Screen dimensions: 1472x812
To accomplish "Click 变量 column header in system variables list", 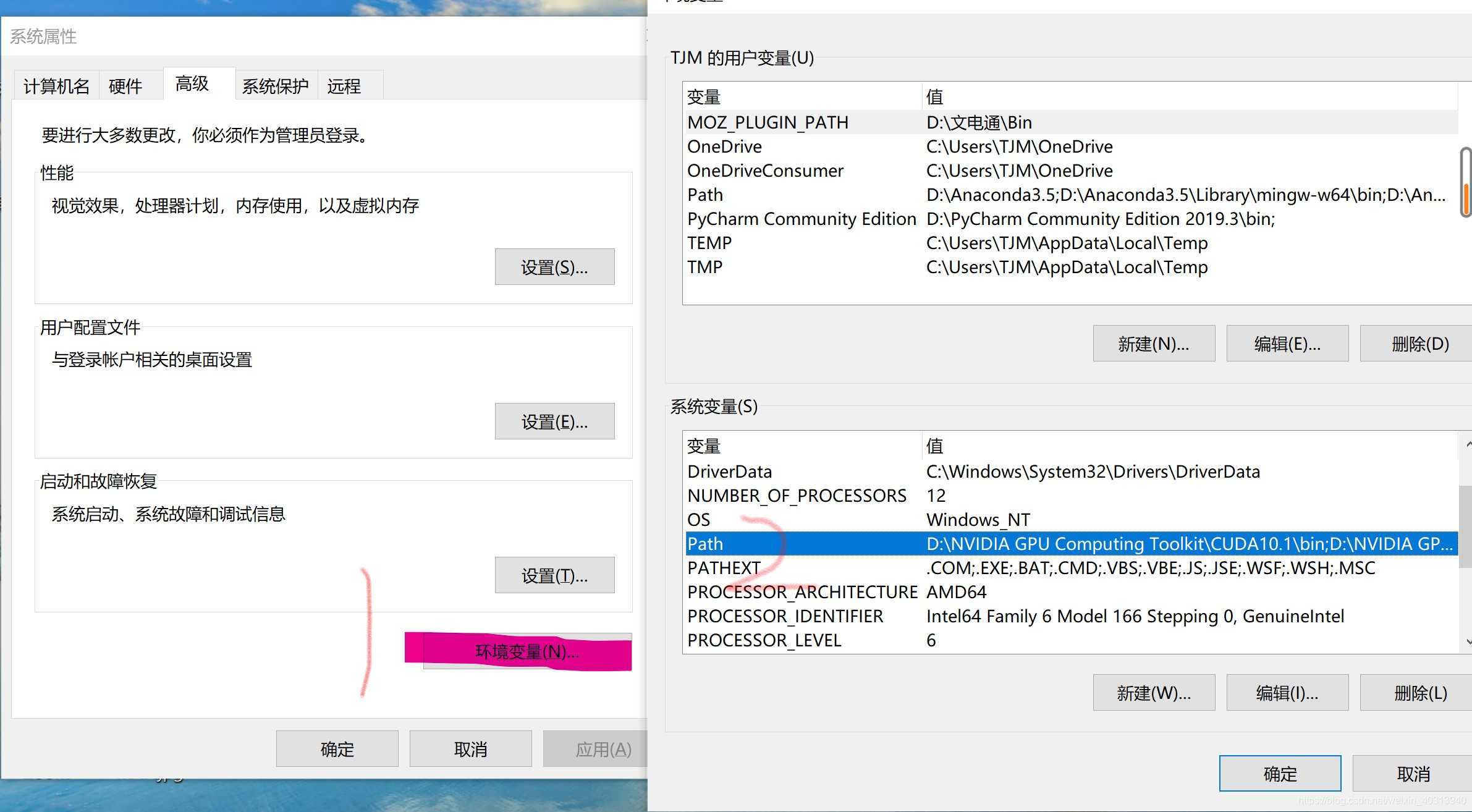I will 803,446.
